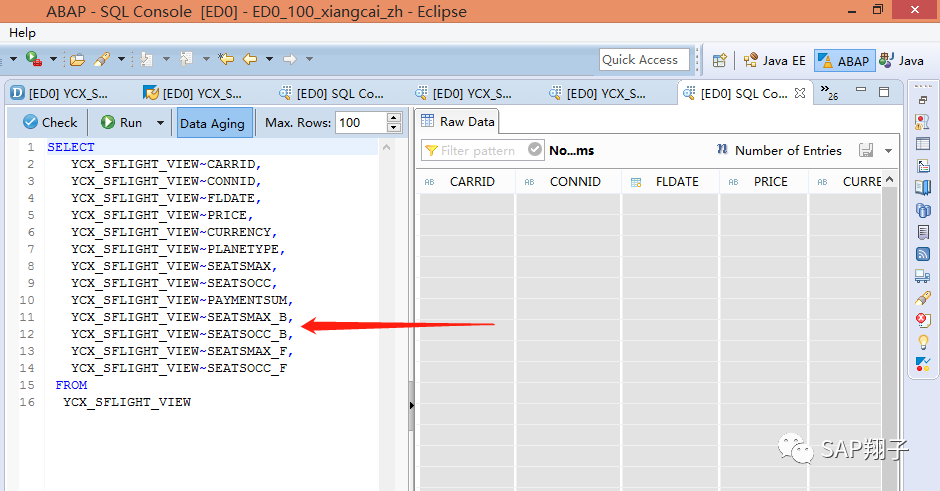Open the document page icon in right trim

pos(923,232)
